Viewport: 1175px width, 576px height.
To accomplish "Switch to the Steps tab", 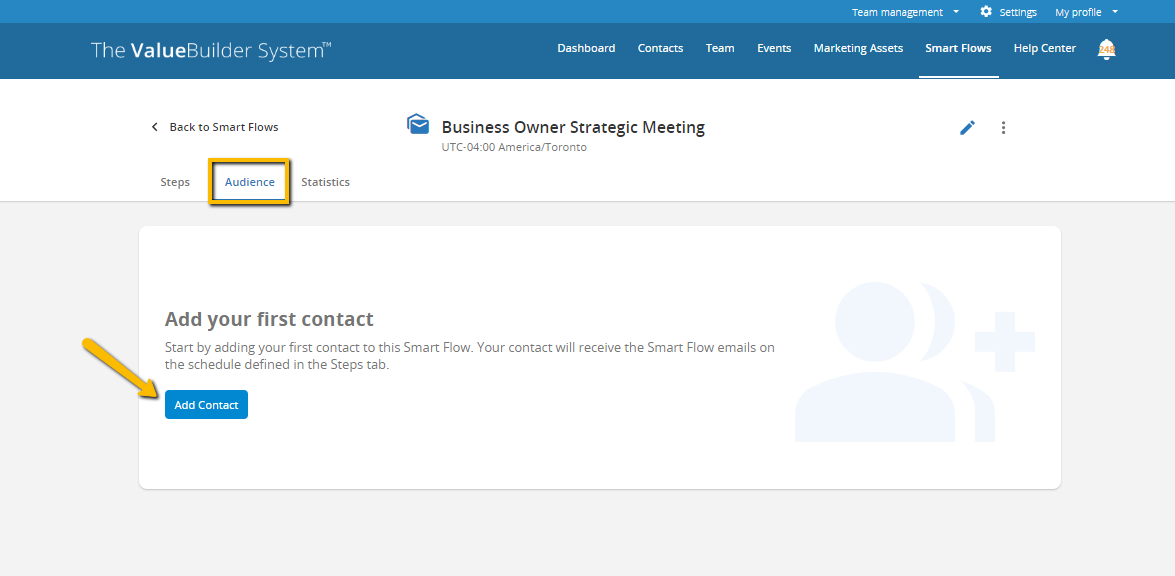I will click(174, 182).
